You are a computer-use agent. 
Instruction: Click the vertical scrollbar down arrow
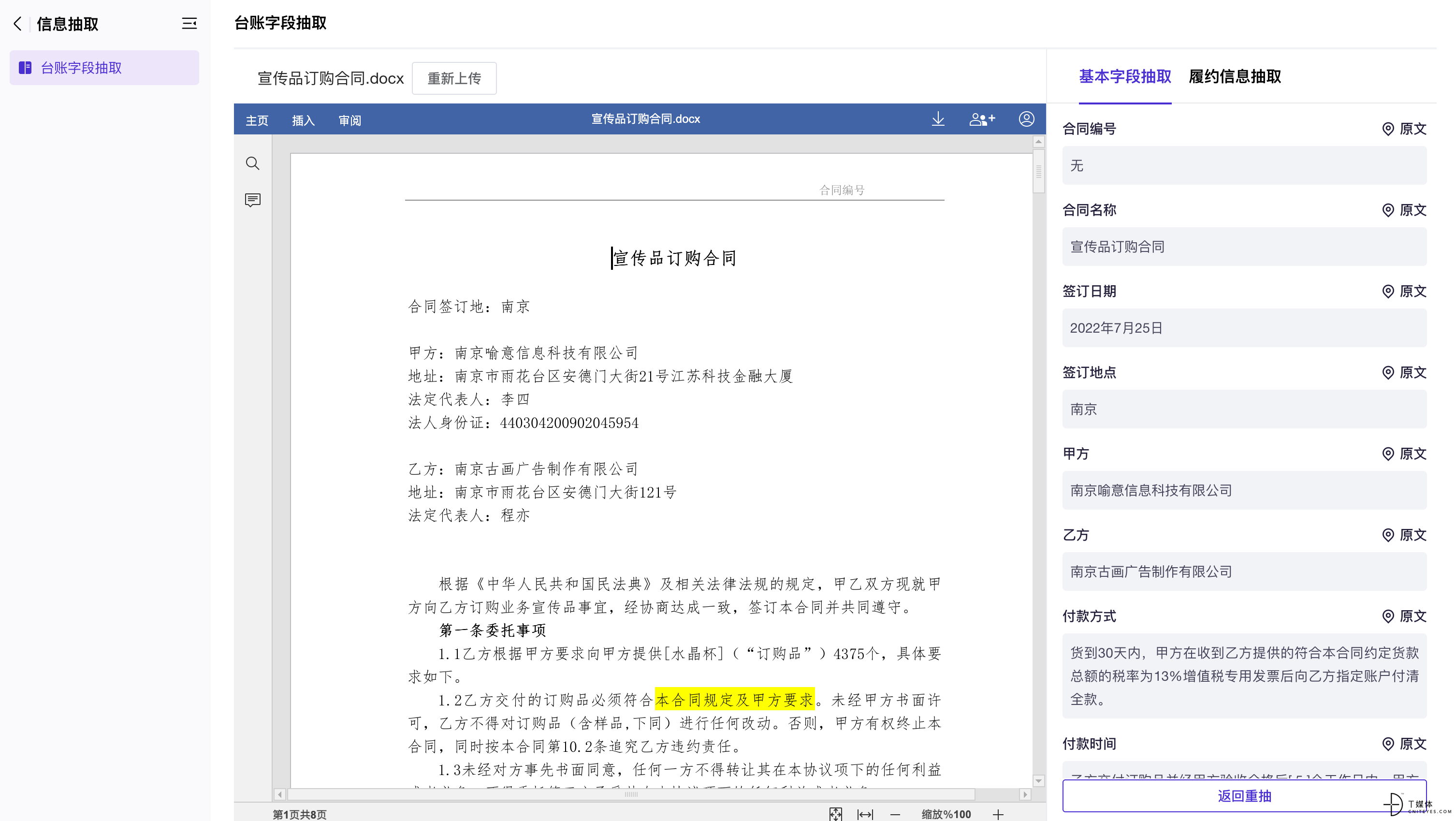(1038, 781)
